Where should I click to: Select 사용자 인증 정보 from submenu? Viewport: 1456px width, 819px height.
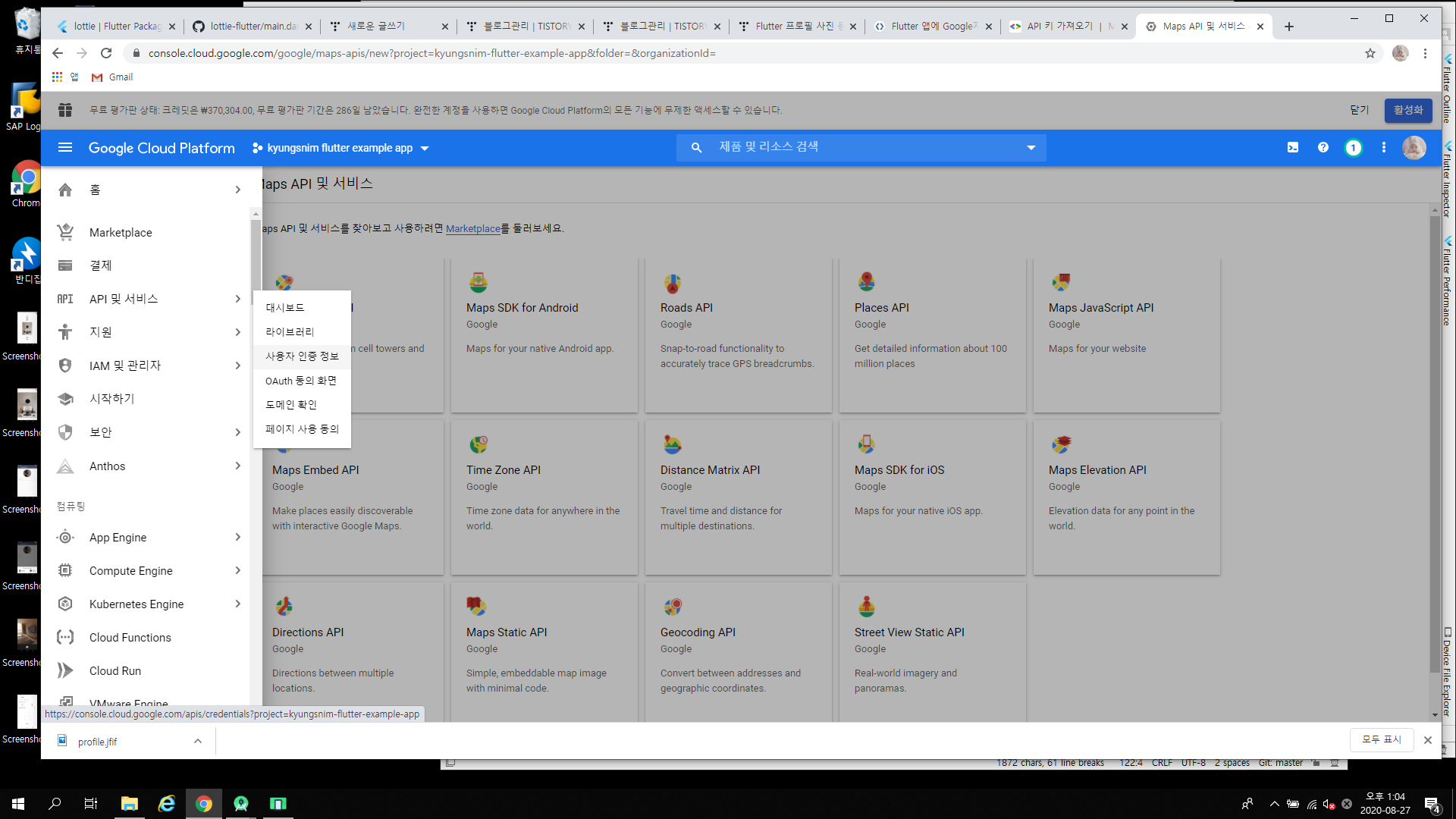(x=302, y=356)
